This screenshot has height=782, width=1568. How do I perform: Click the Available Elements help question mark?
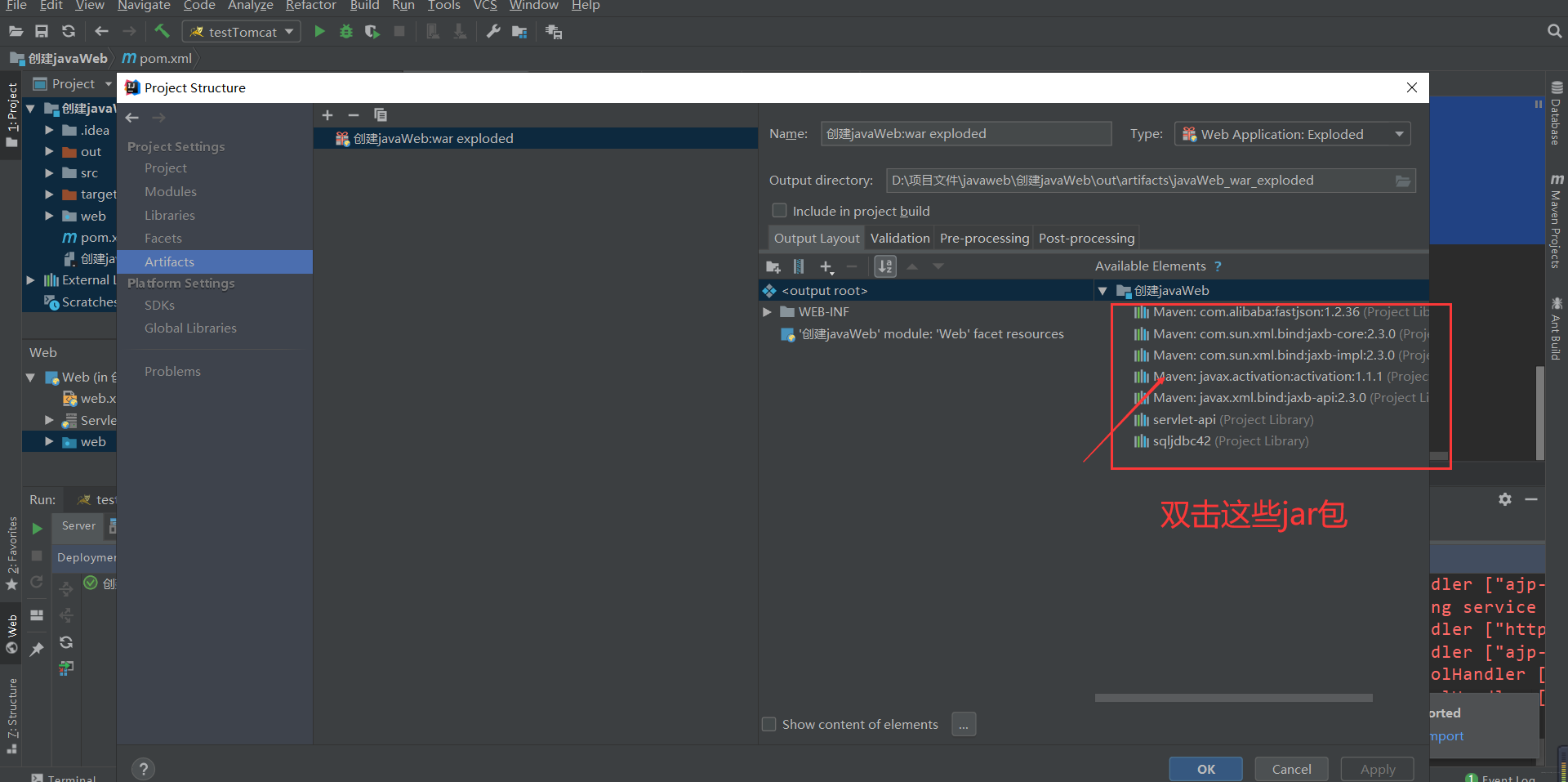[1218, 266]
